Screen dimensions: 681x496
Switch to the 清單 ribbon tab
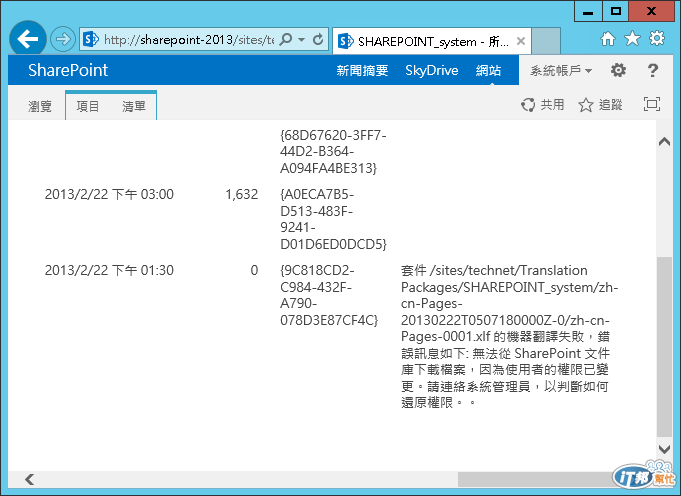click(x=134, y=106)
